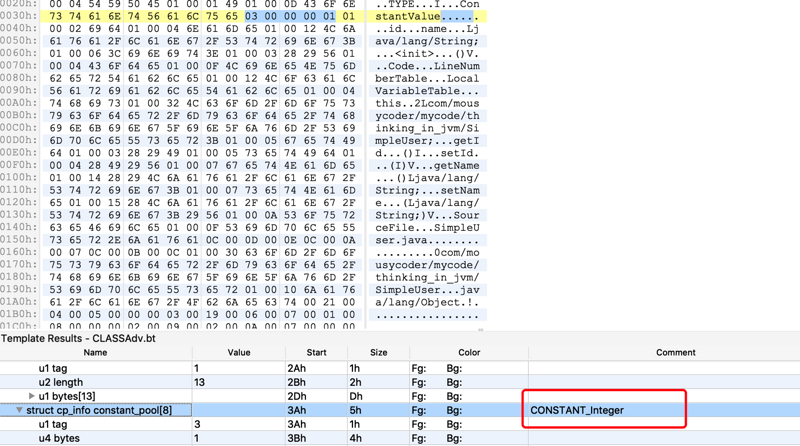Click the 4h size of u4 bytes
This screenshot has height=446, width=800.
(x=355, y=438)
